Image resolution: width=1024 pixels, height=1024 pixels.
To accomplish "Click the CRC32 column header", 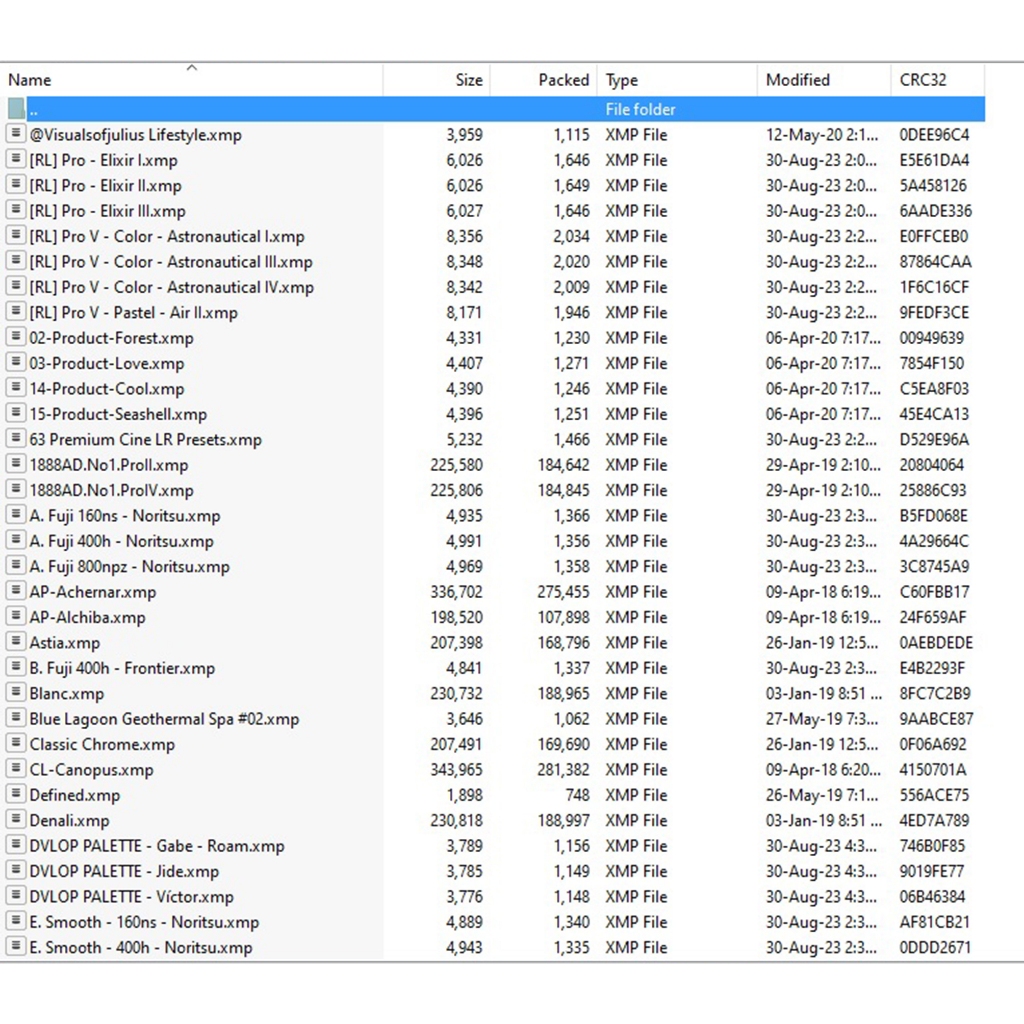I will pyautogui.click(x=922, y=80).
